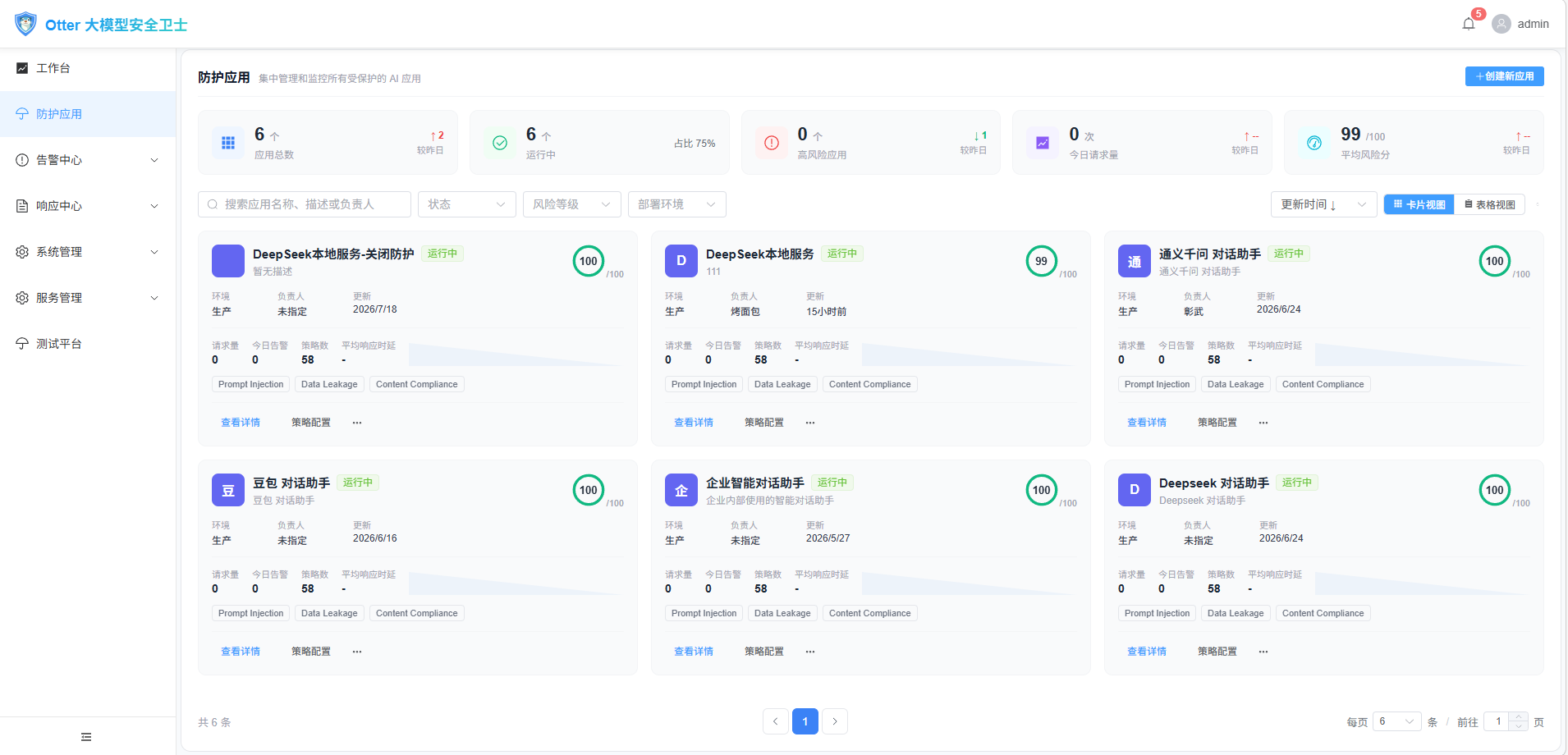1568x755 pixels.
Task: Click the admin user avatar
Action: click(x=1502, y=24)
